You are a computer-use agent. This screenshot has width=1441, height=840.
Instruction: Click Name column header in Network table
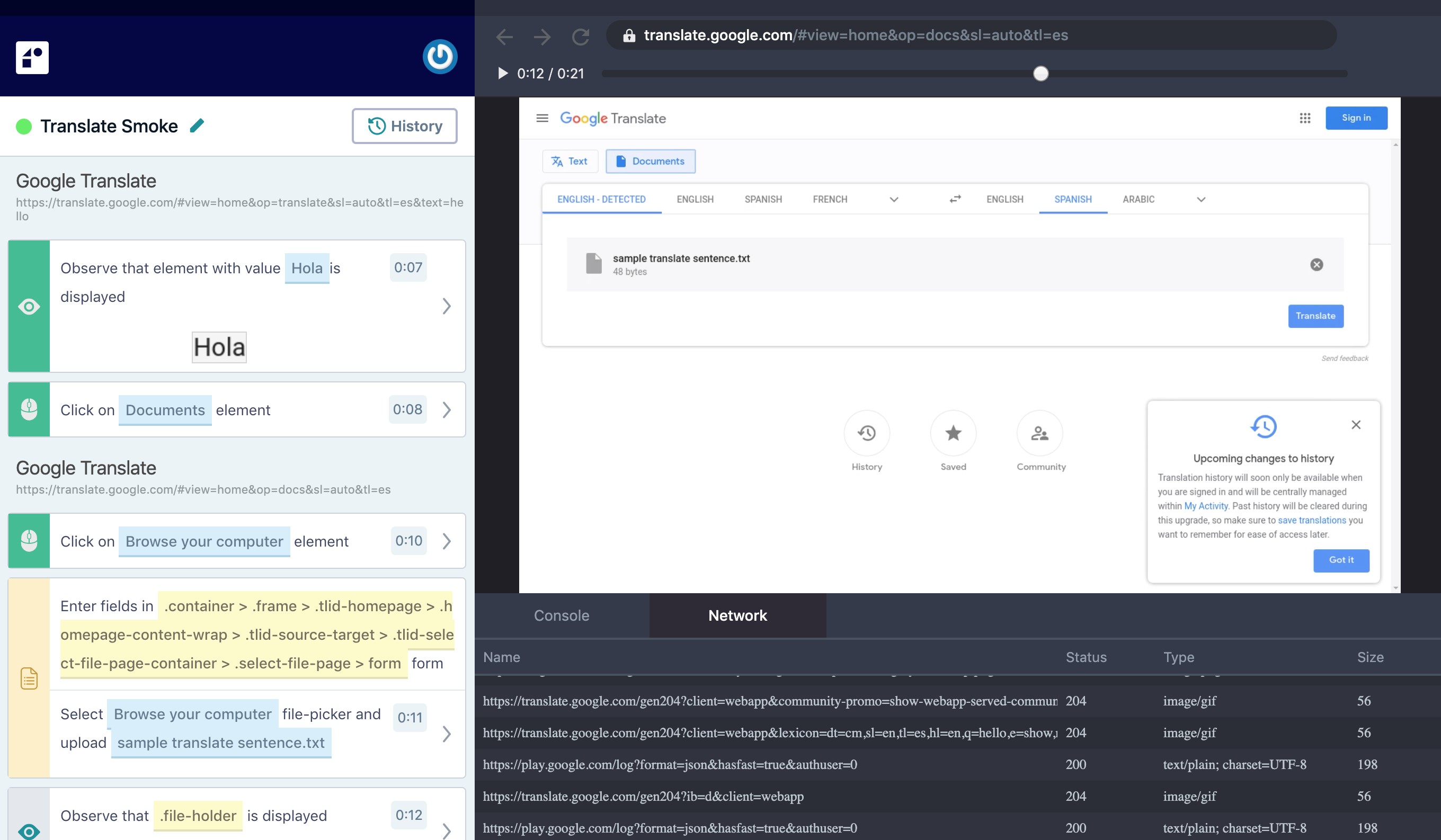pyautogui.click(x=502, y=658)
